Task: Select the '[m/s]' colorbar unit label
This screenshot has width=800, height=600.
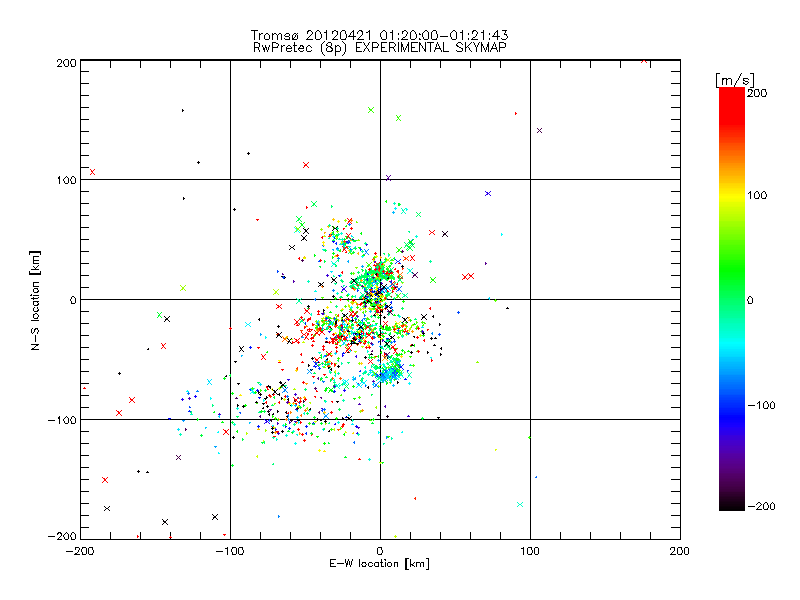Action: [x=734, y=80]
